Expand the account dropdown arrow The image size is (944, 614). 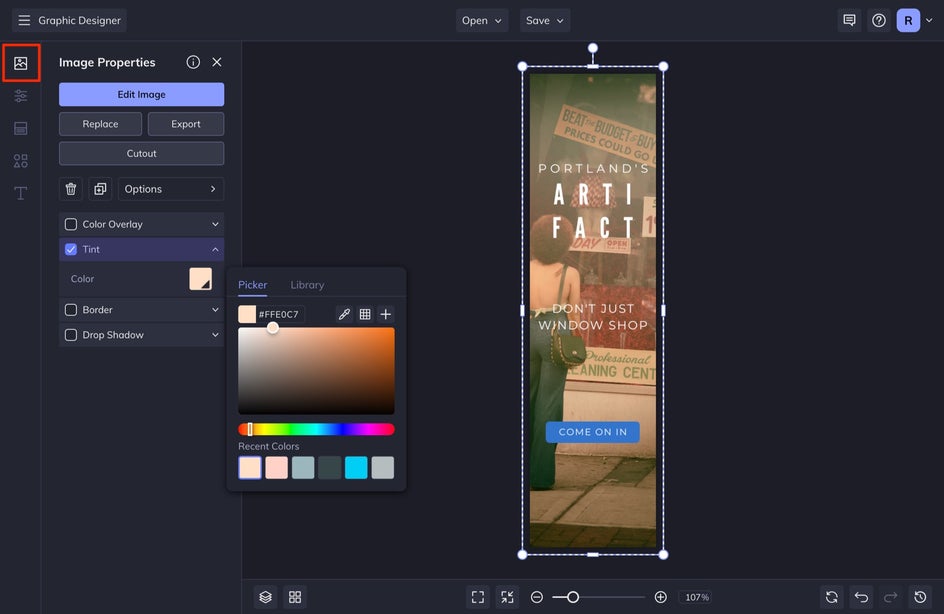[x=929, y=20]
